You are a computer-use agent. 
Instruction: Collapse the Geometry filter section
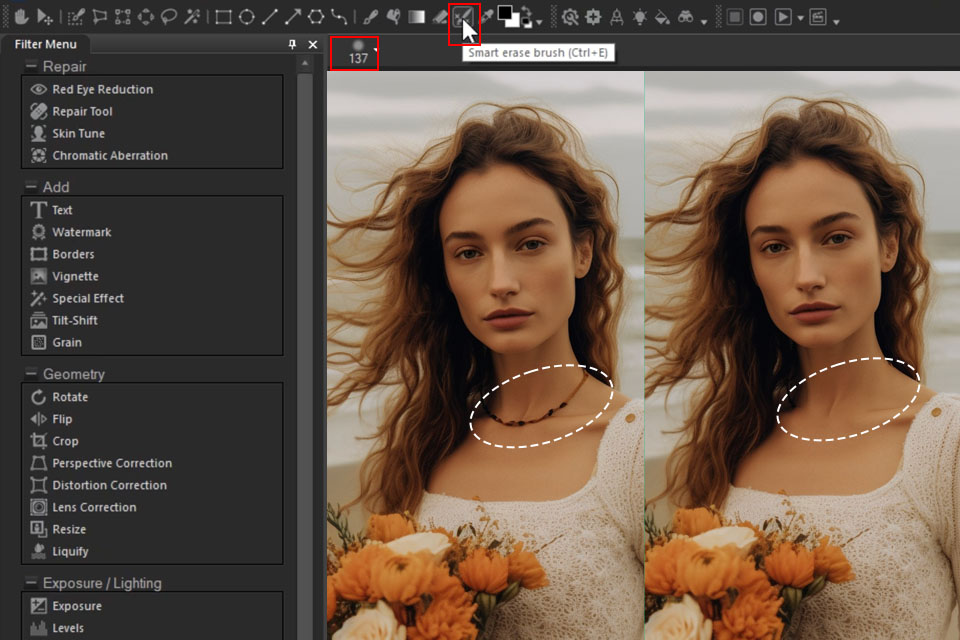30,374
